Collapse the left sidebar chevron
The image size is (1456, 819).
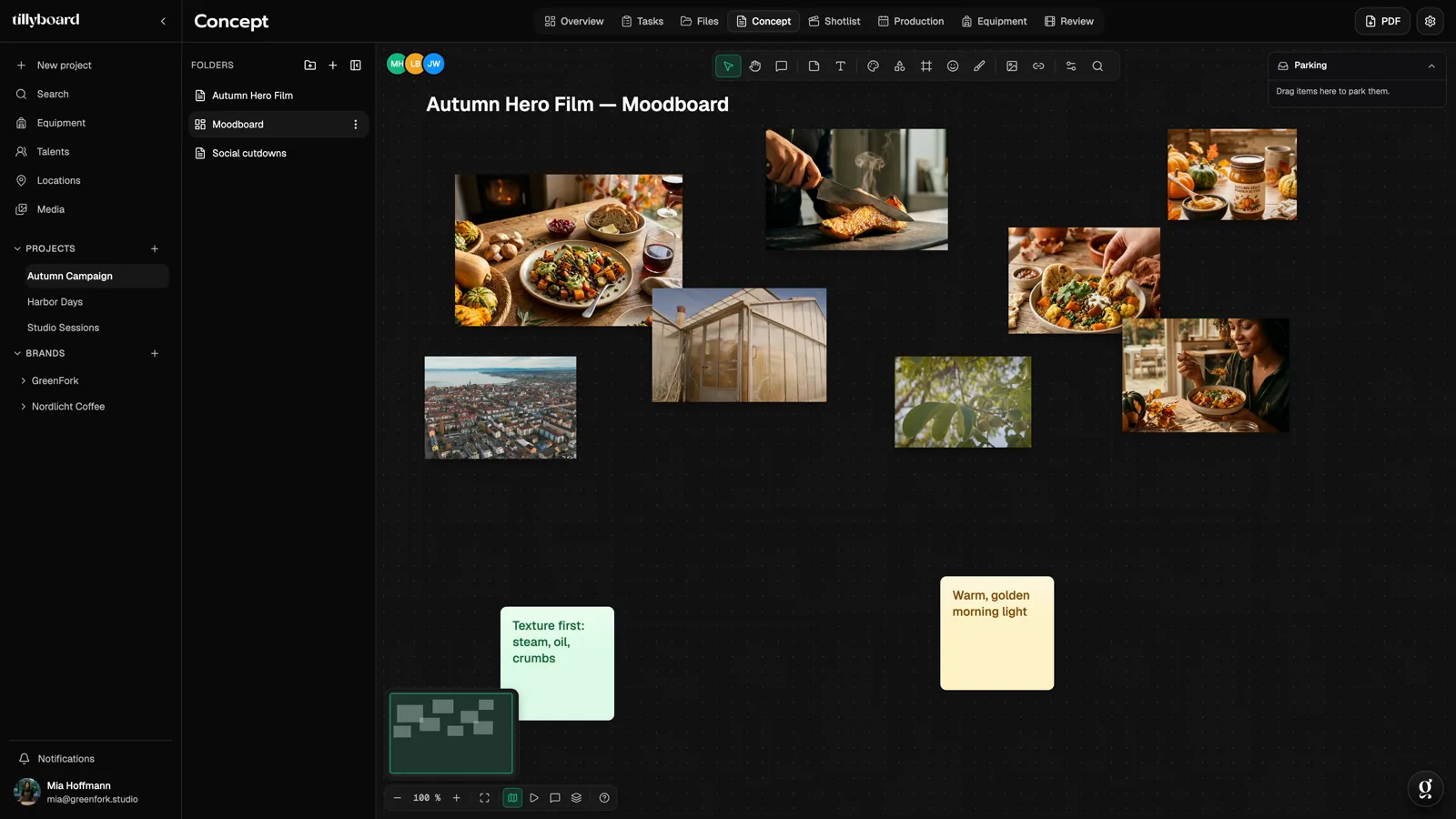(163, 21)
